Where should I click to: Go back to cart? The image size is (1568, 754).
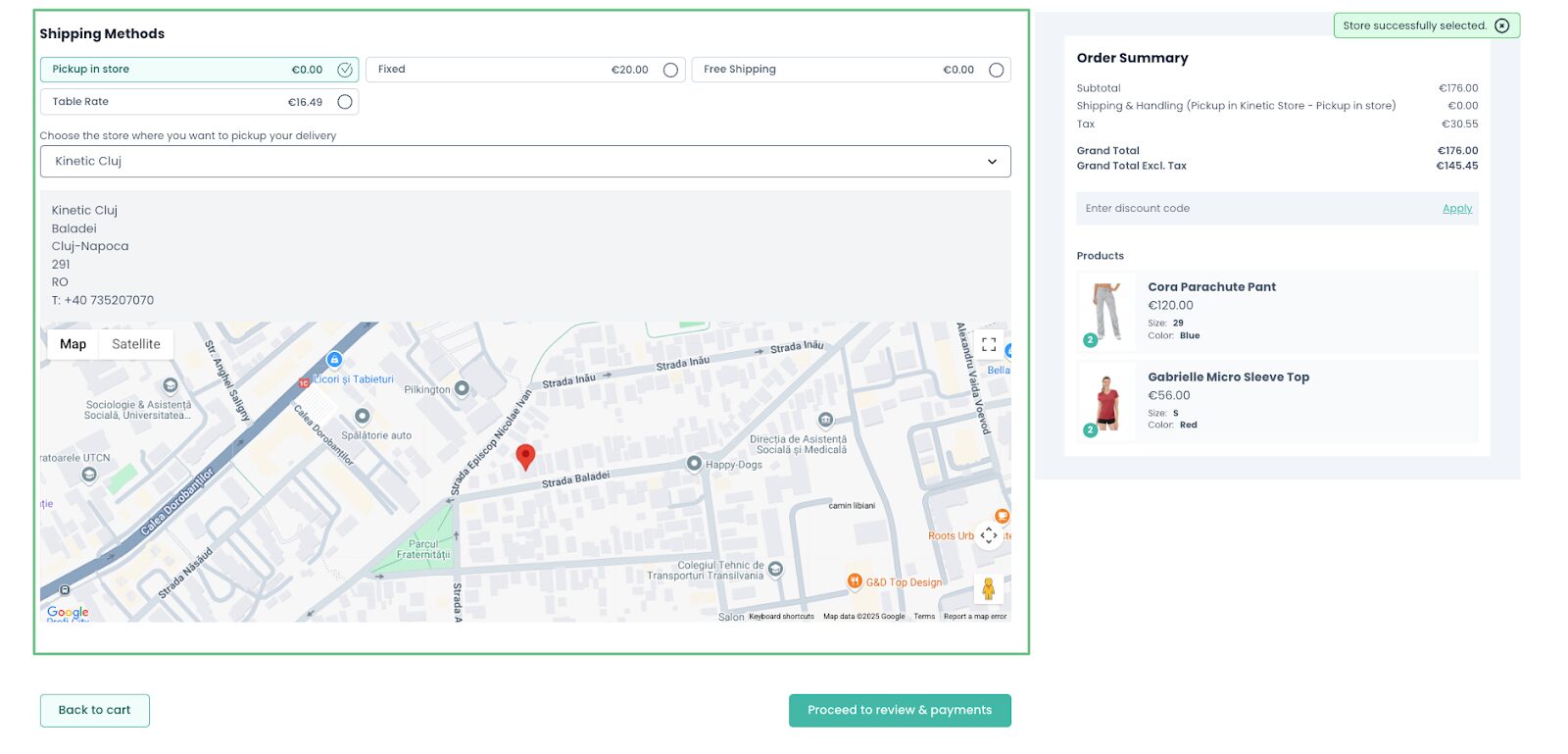coord(94,710)
